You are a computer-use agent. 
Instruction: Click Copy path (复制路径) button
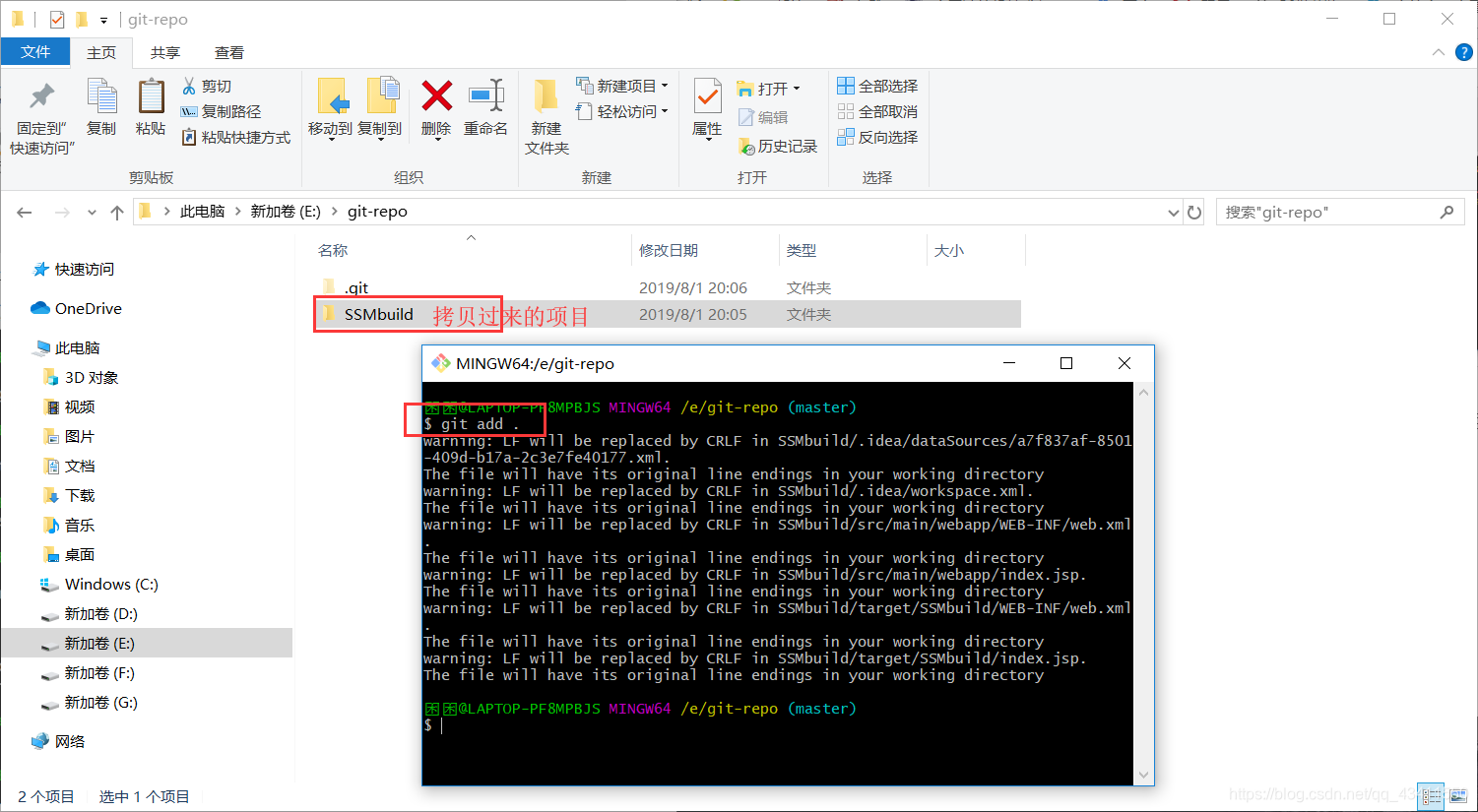(222, 112)
